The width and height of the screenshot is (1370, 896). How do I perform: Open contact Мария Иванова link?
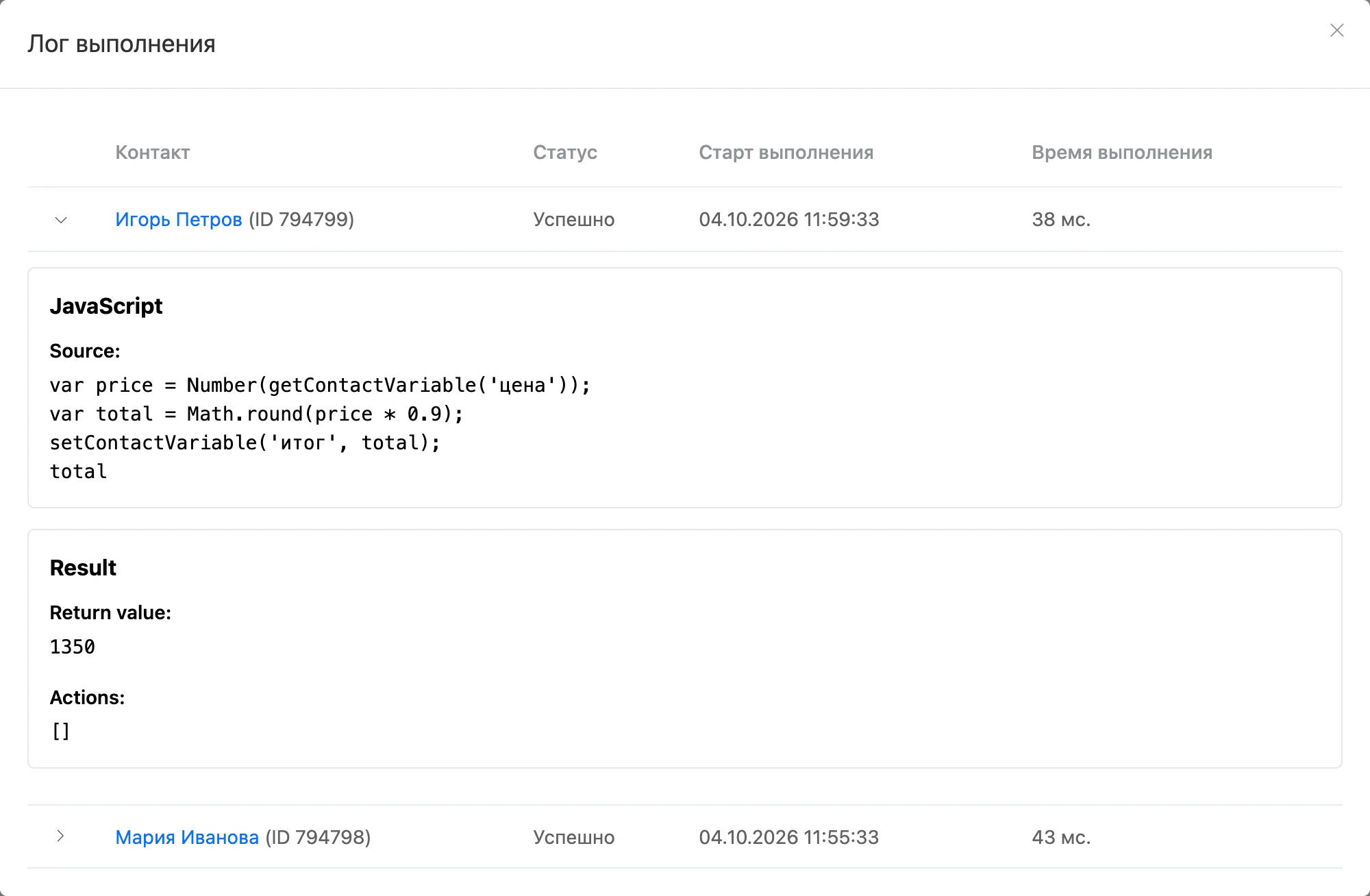(187, 837)
